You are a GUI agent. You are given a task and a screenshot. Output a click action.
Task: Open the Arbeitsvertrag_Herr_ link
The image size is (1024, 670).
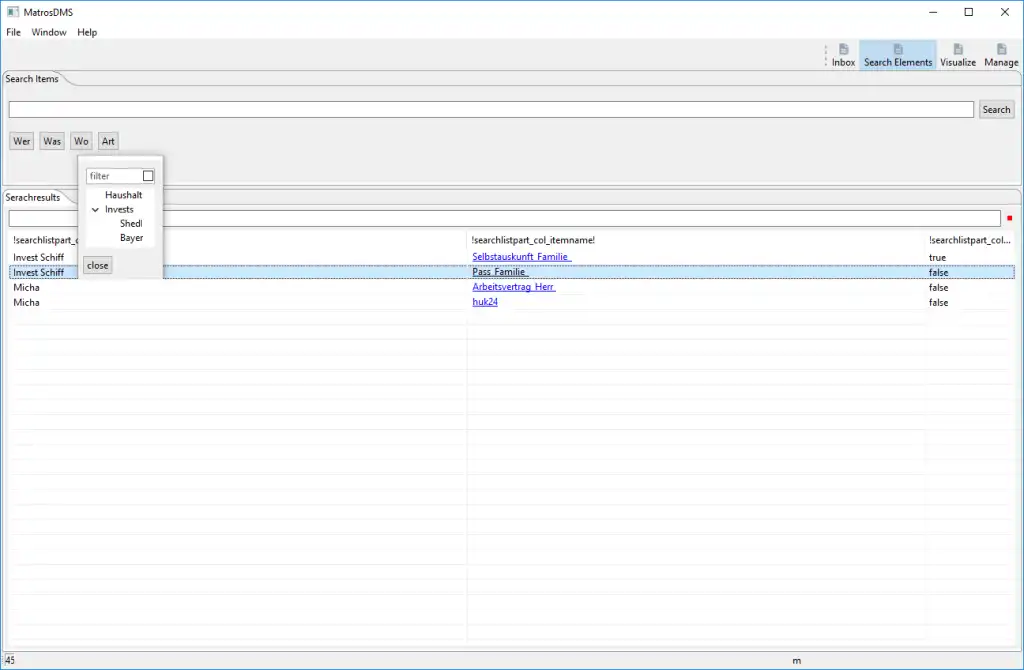tap(513, 287)
